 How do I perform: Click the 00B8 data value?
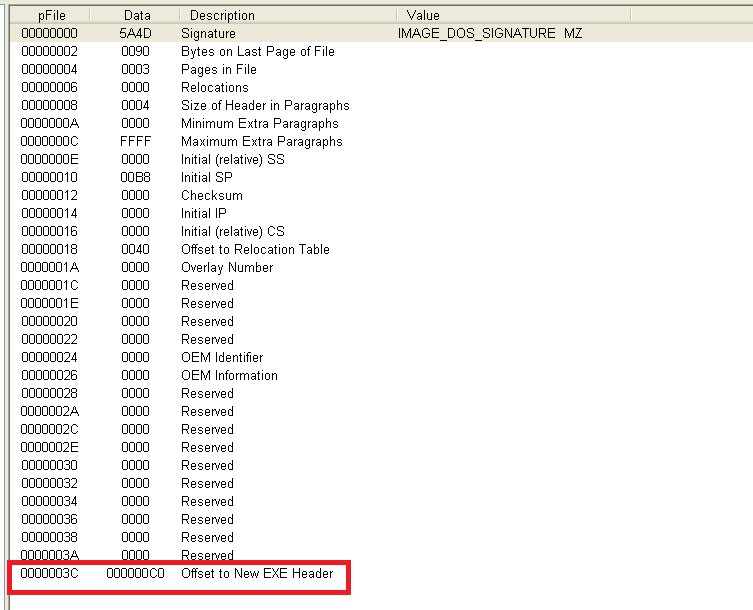[135, 178]
